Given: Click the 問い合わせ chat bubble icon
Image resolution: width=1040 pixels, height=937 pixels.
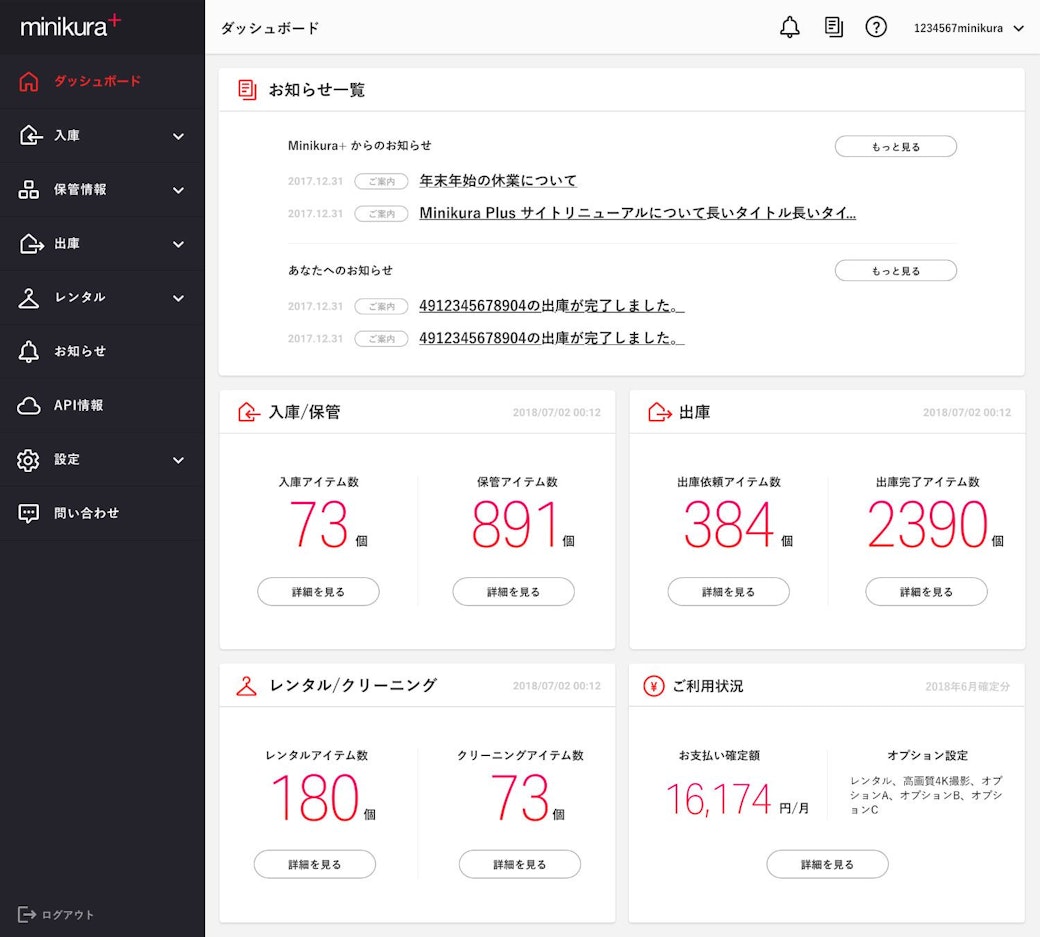Looking at the screenshot, I should point(29,513).
